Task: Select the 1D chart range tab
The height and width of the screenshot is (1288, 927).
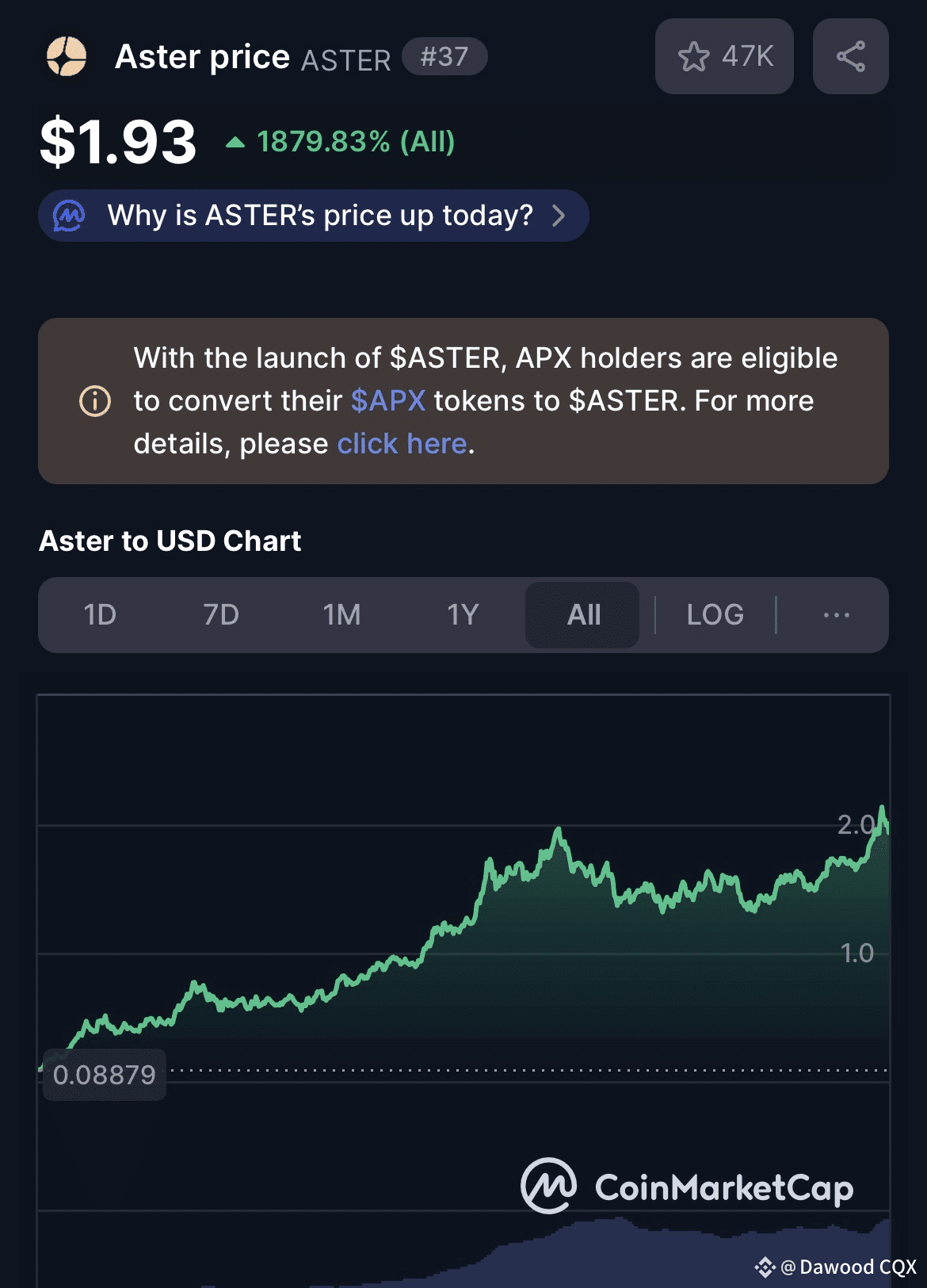Action: 100,615
